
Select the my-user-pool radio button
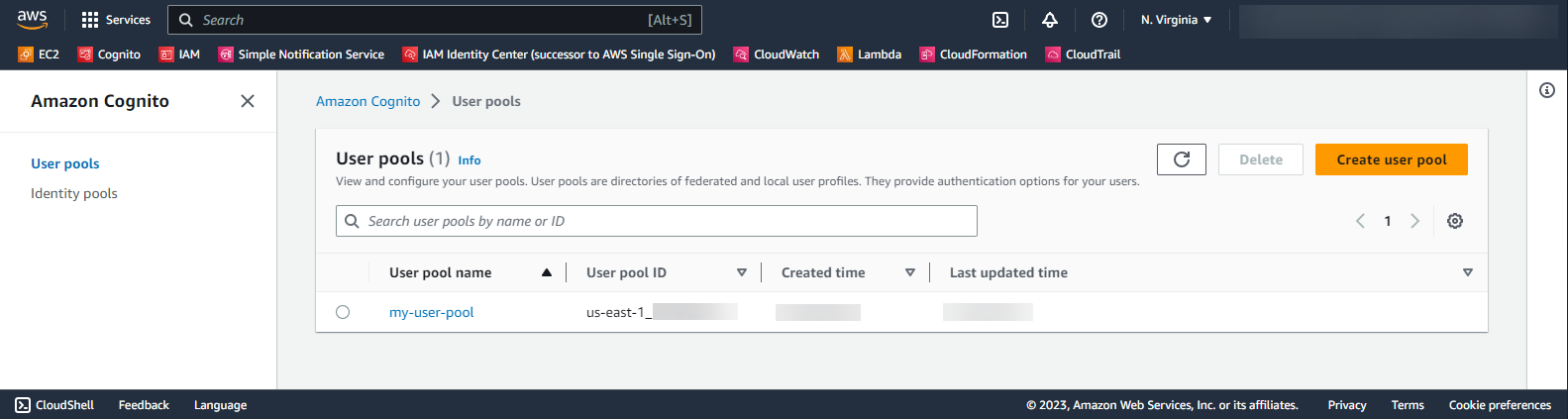343,312
